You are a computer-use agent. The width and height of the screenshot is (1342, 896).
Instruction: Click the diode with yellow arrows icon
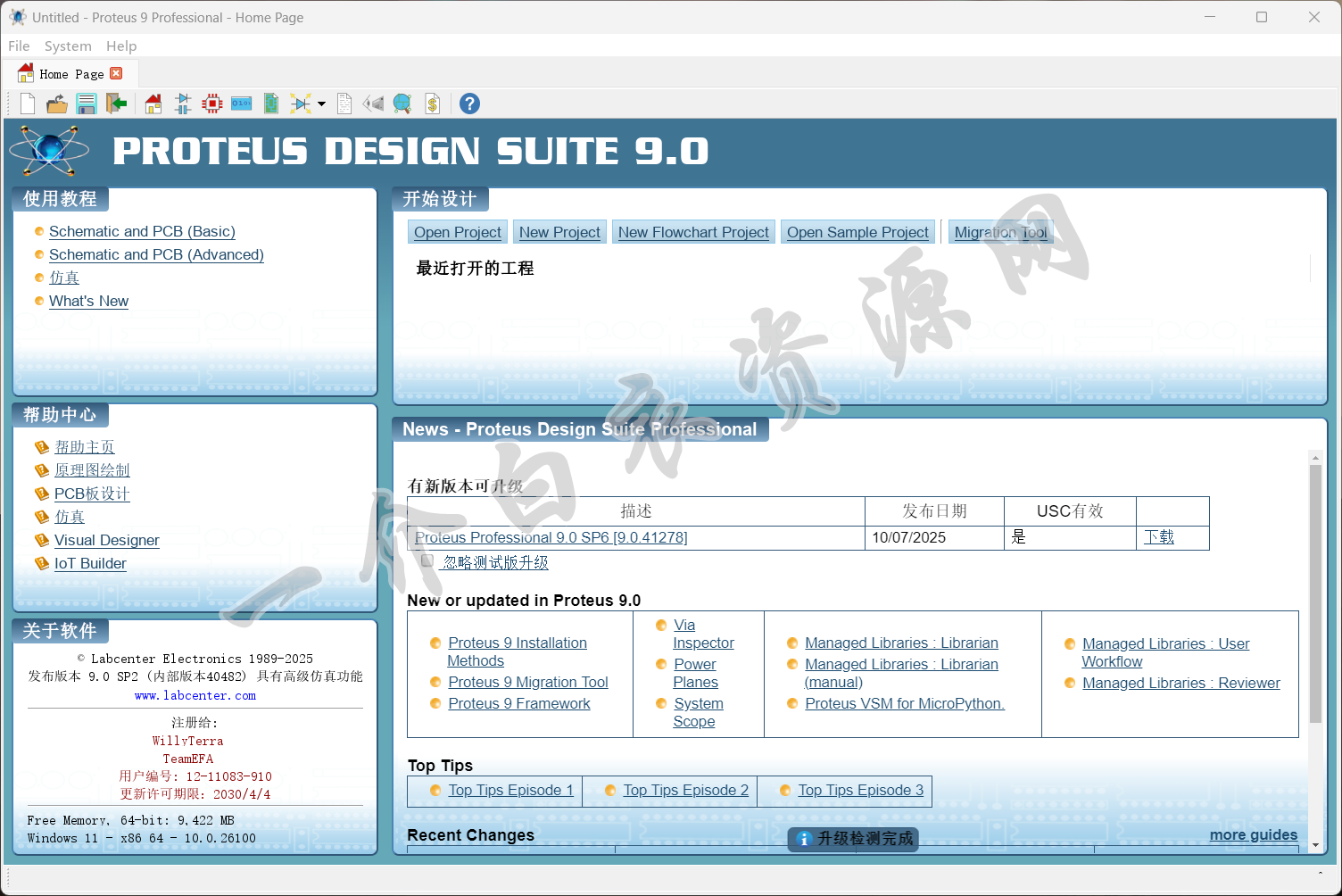pyautogui.click(x=301, y=104)
